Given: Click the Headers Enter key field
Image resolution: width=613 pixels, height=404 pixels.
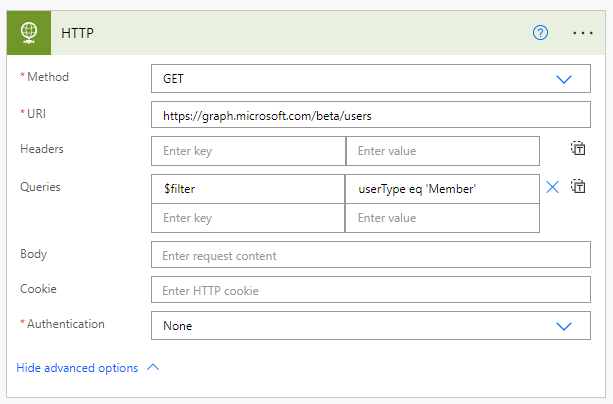Looking at the screenshot, I should (x=248, y=151).
